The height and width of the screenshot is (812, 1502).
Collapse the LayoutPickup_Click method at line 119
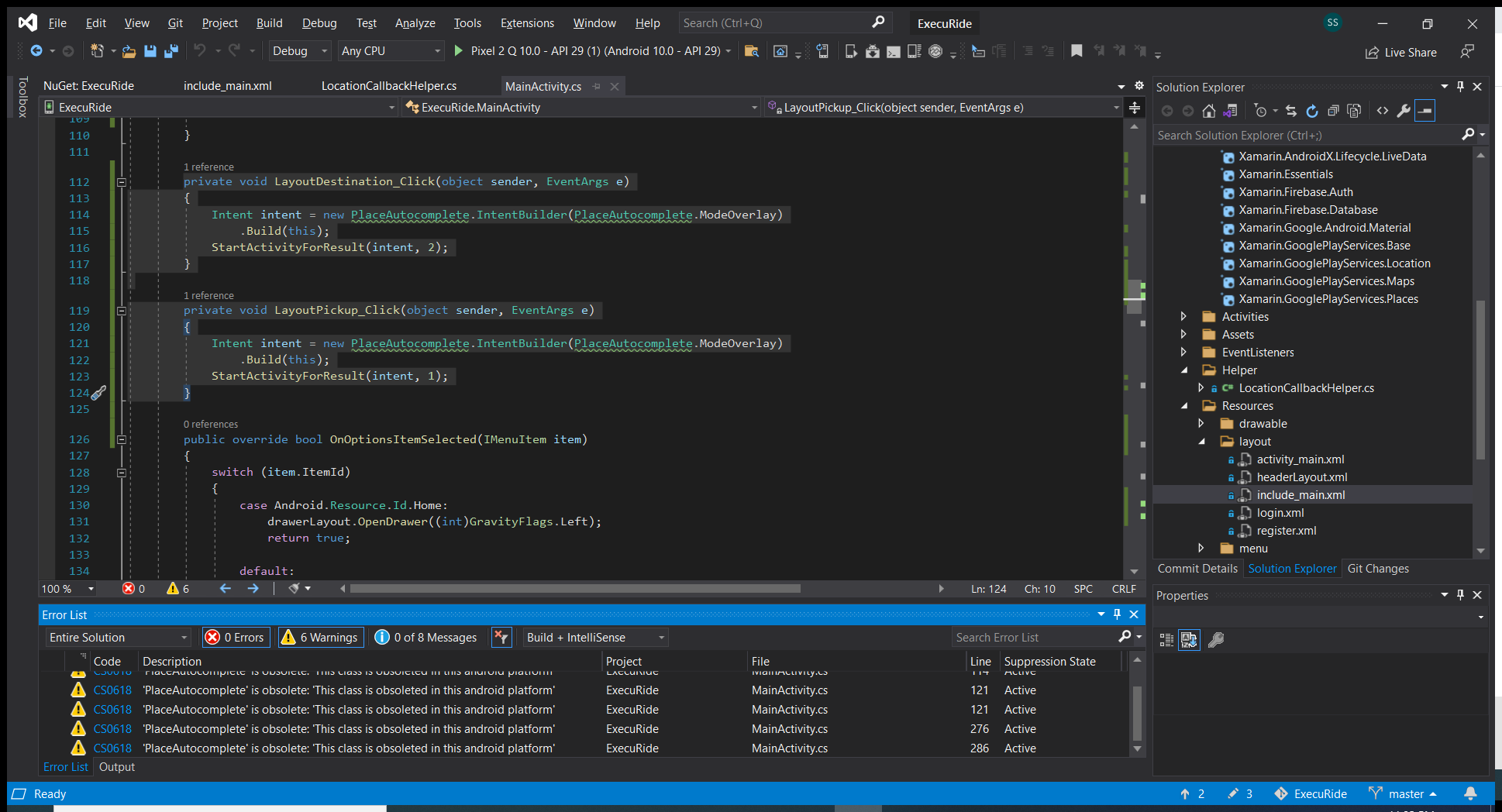tap(122, 311)
